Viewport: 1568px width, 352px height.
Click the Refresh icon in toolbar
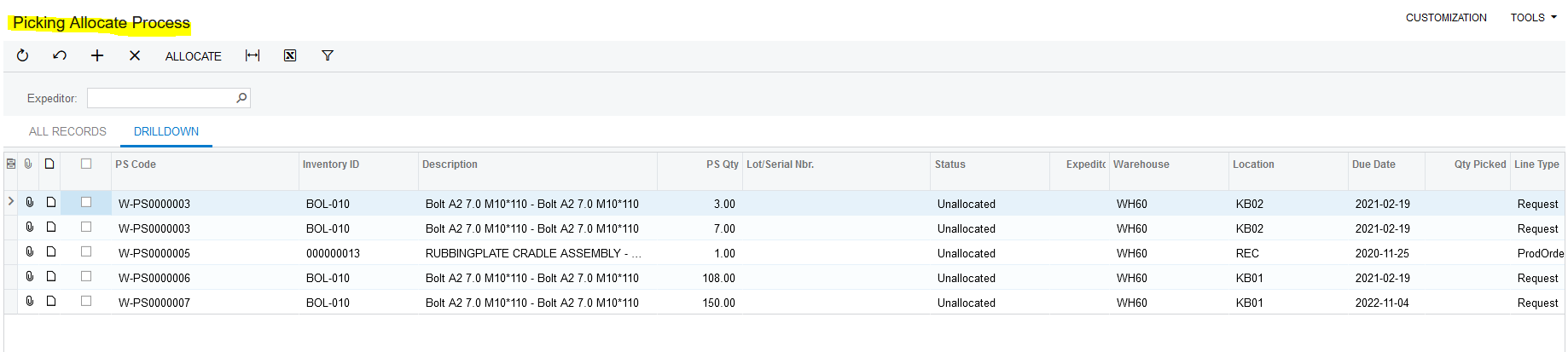pos(23,55)
